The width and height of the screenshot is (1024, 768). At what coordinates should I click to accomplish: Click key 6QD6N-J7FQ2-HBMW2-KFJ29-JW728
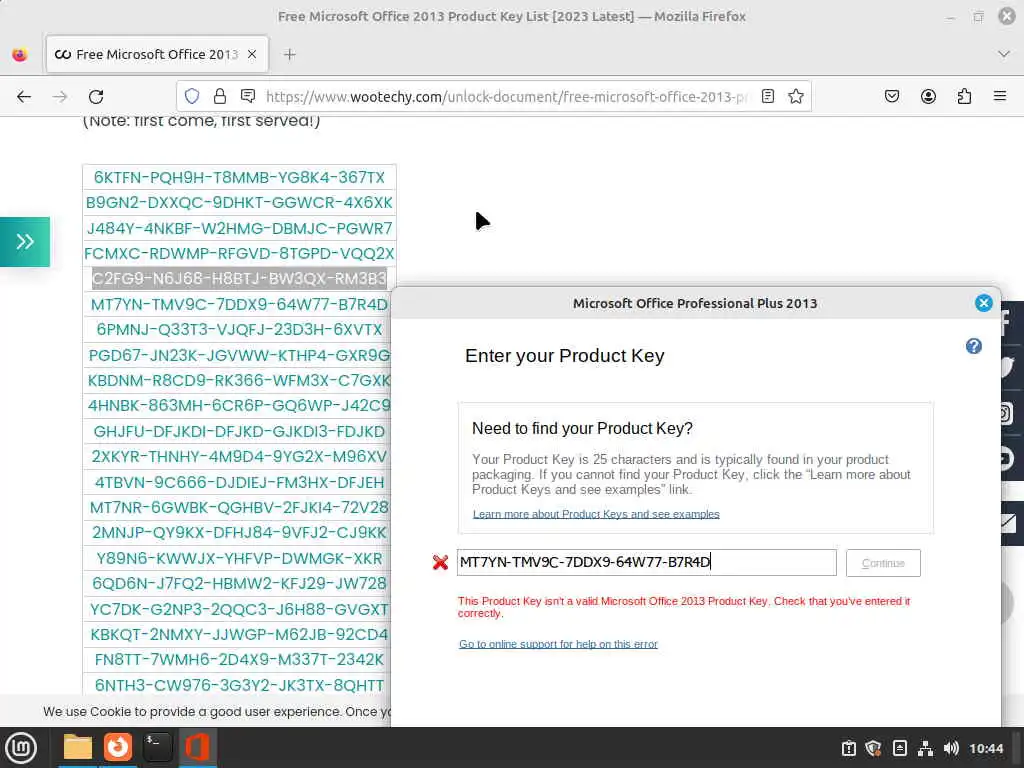pos(239,584)
